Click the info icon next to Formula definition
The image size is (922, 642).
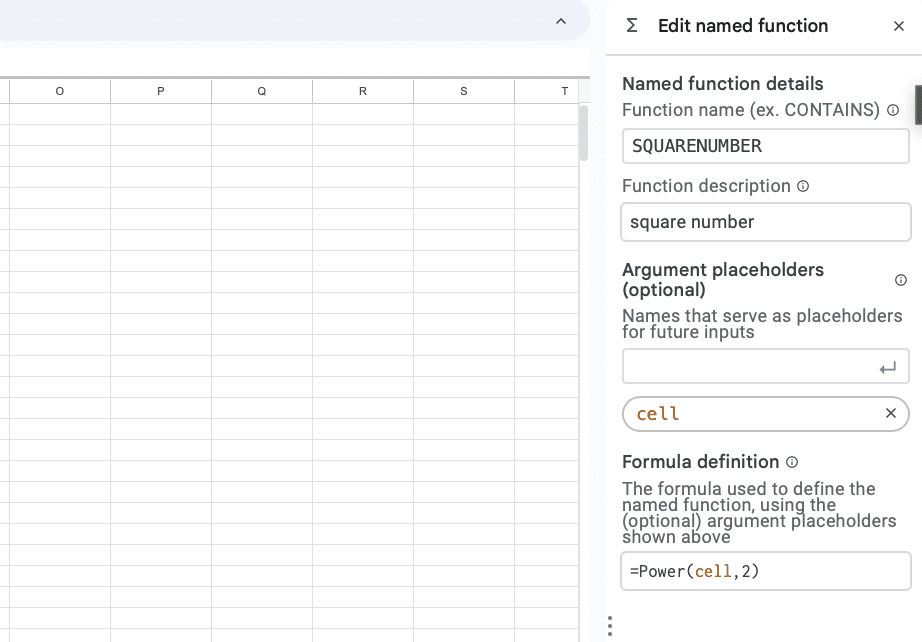click(792, 462)
